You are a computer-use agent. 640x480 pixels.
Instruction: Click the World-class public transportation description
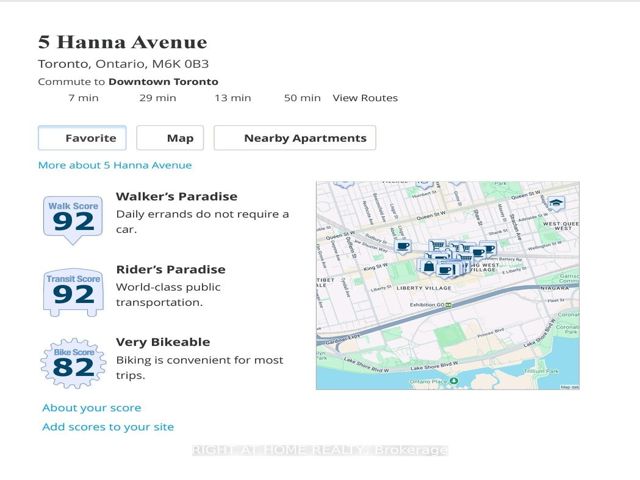[x=168, y=295]
